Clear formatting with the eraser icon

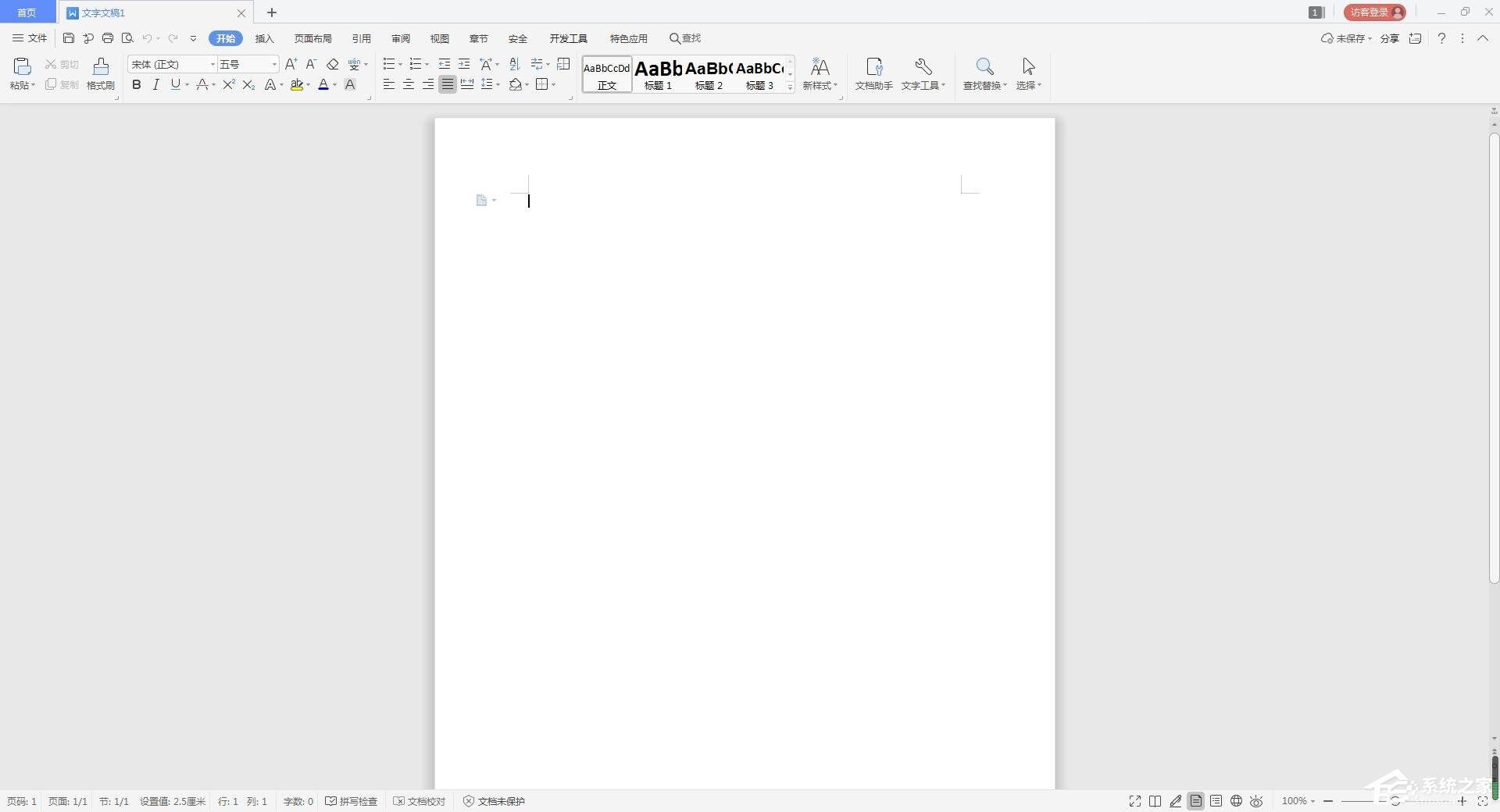[x=332, y=64]
